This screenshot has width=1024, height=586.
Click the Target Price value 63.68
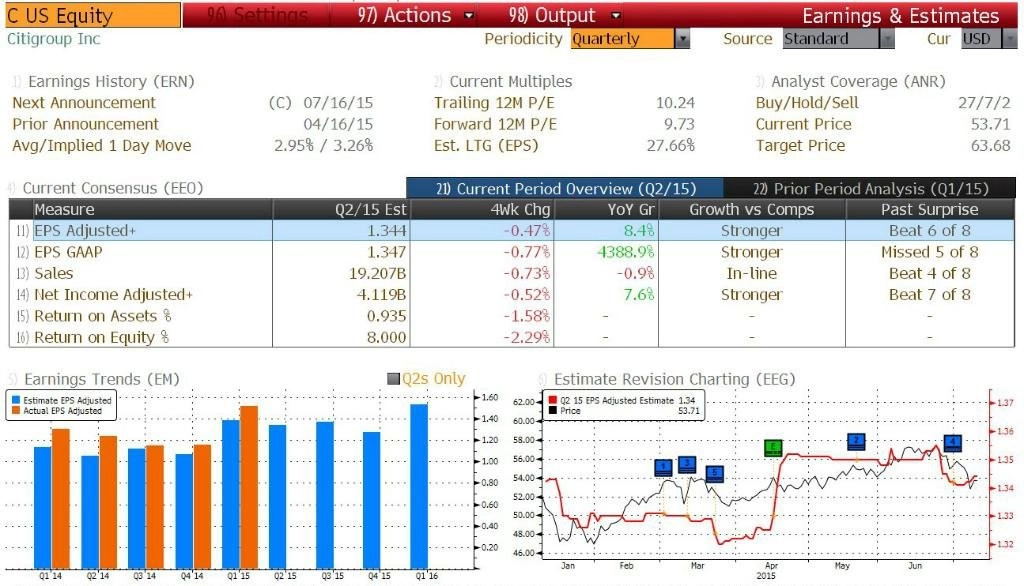click(991, 146)
